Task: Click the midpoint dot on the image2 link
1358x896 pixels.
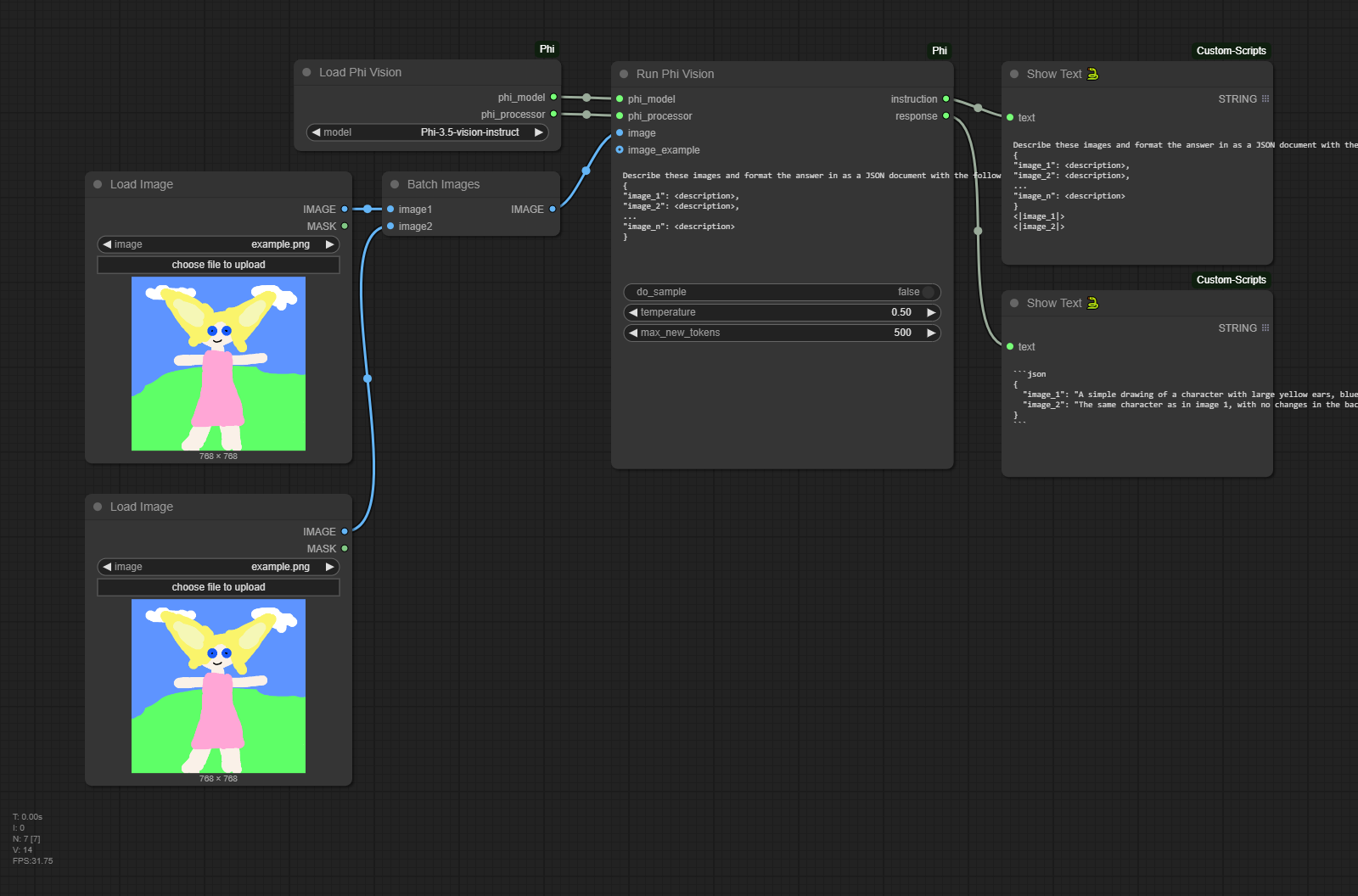Action: 368,378
